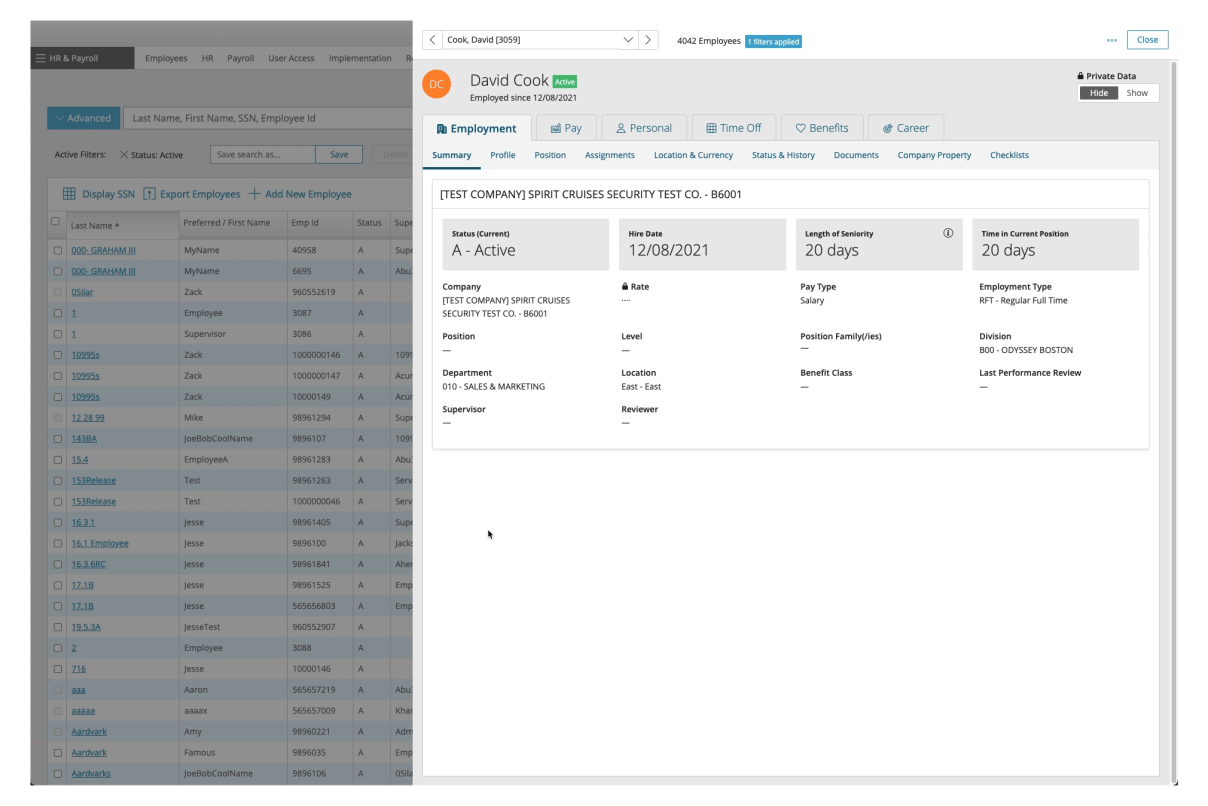
Task: Go to the previous employee record arrow
Action: pos(431,40)
